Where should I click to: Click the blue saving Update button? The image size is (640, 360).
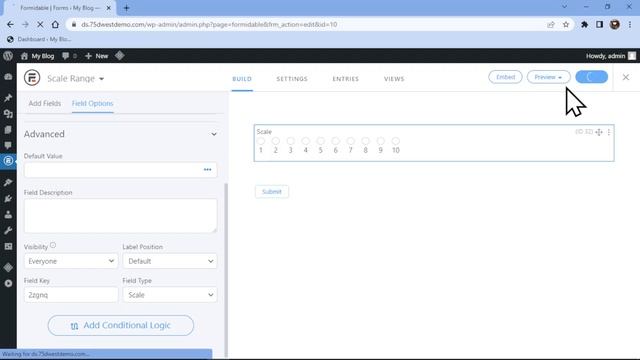click(x=591, y=77)
